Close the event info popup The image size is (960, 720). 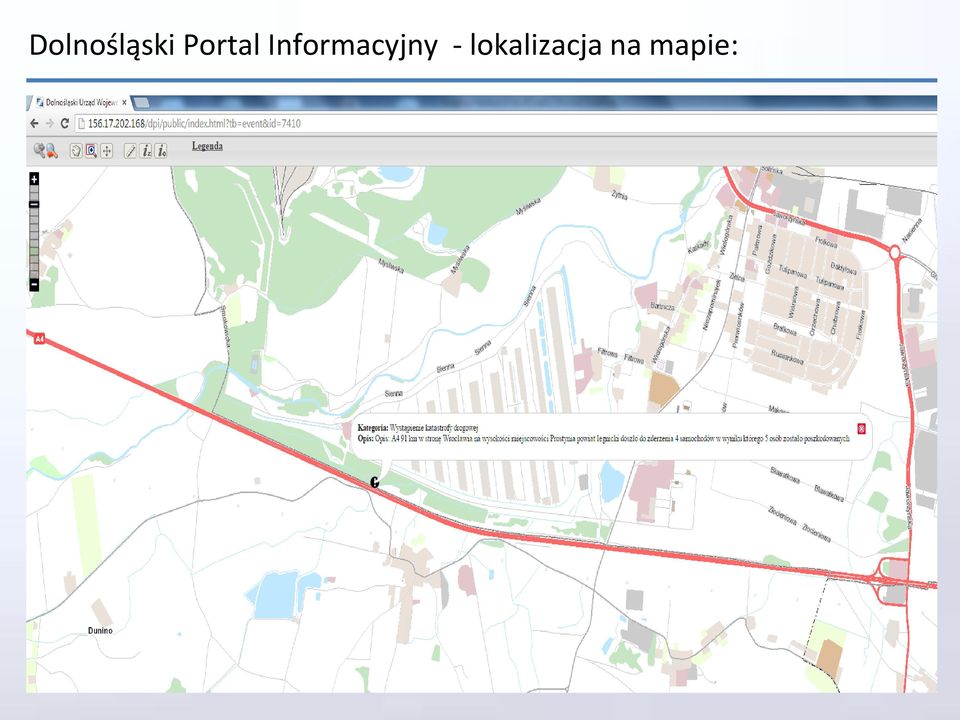[861, 429]
